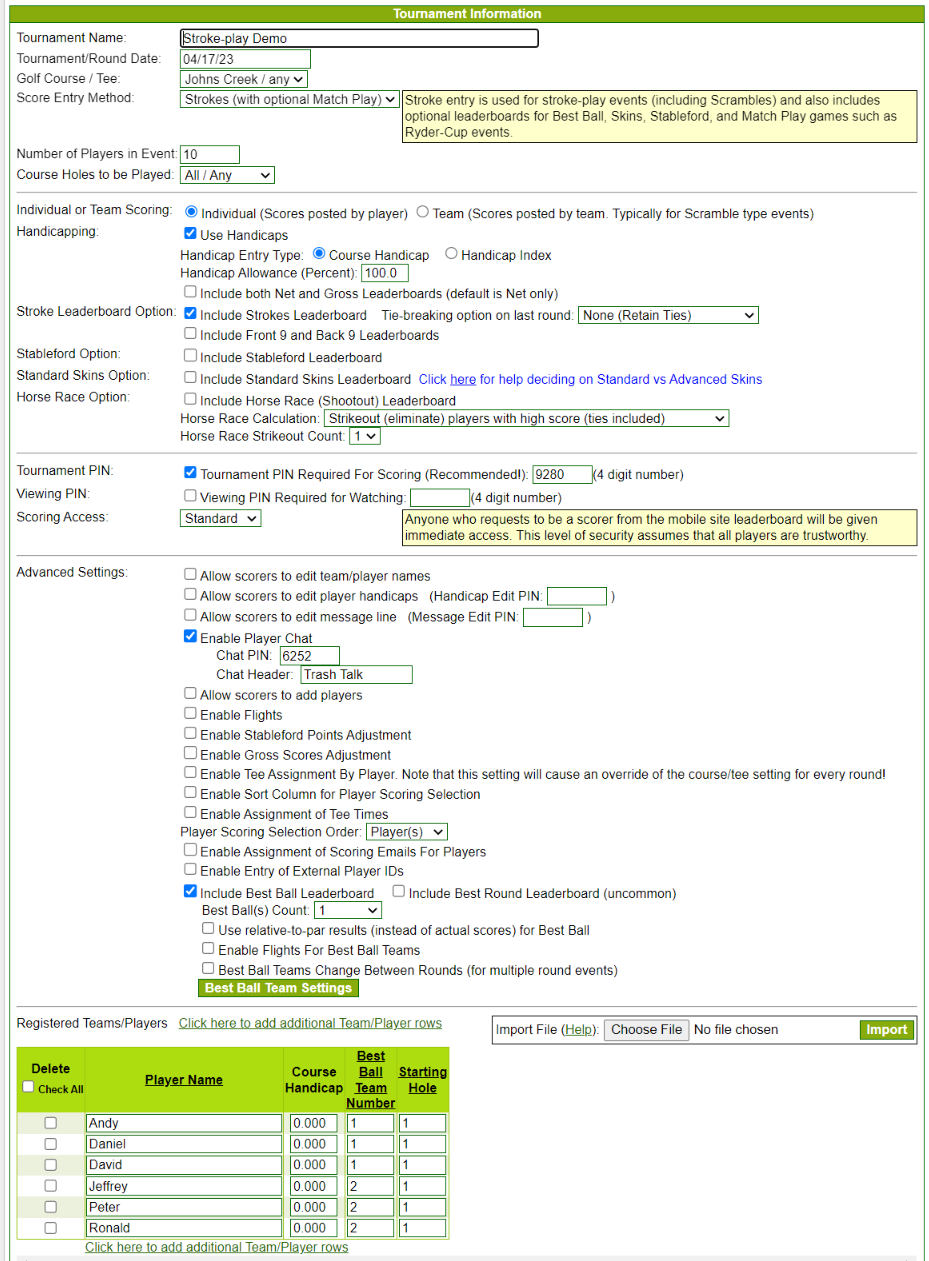
Task: Open the Import File Help link
Action: point(578,1030)
